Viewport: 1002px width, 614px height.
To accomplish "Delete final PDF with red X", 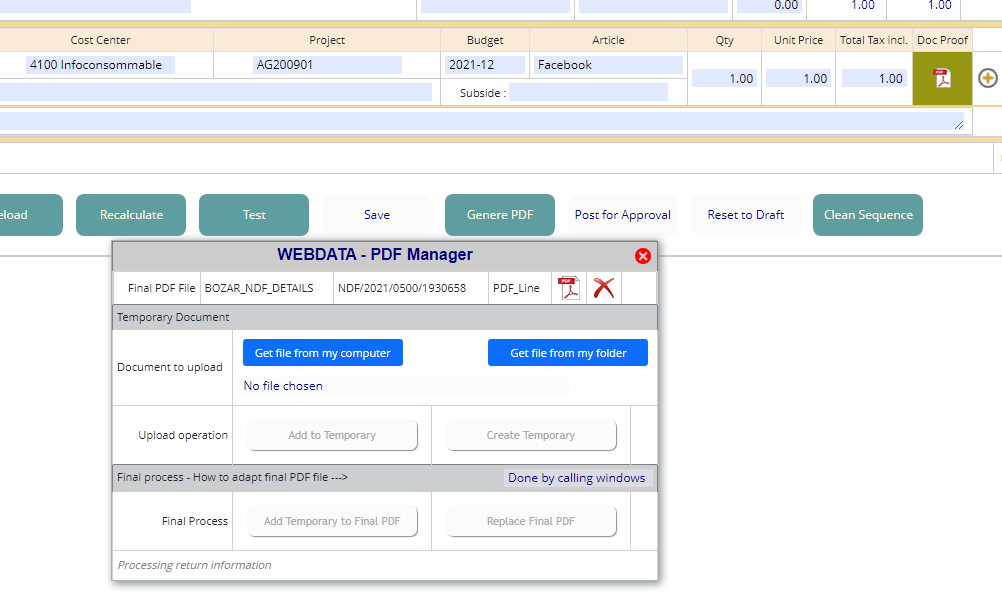I will (603, 288).
